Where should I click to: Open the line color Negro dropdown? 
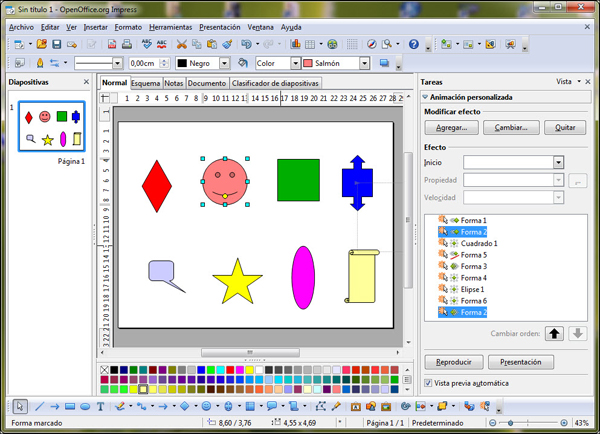point(225,63)
